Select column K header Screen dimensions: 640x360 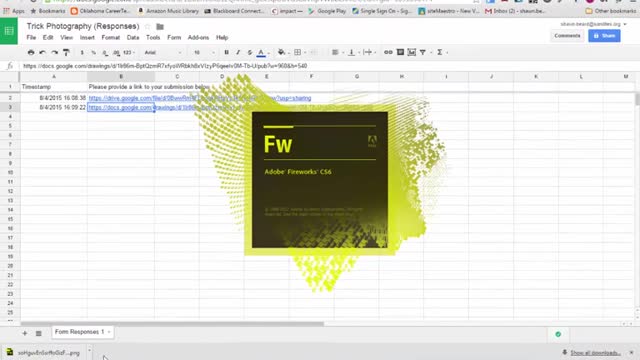click(x=536, y=76)
